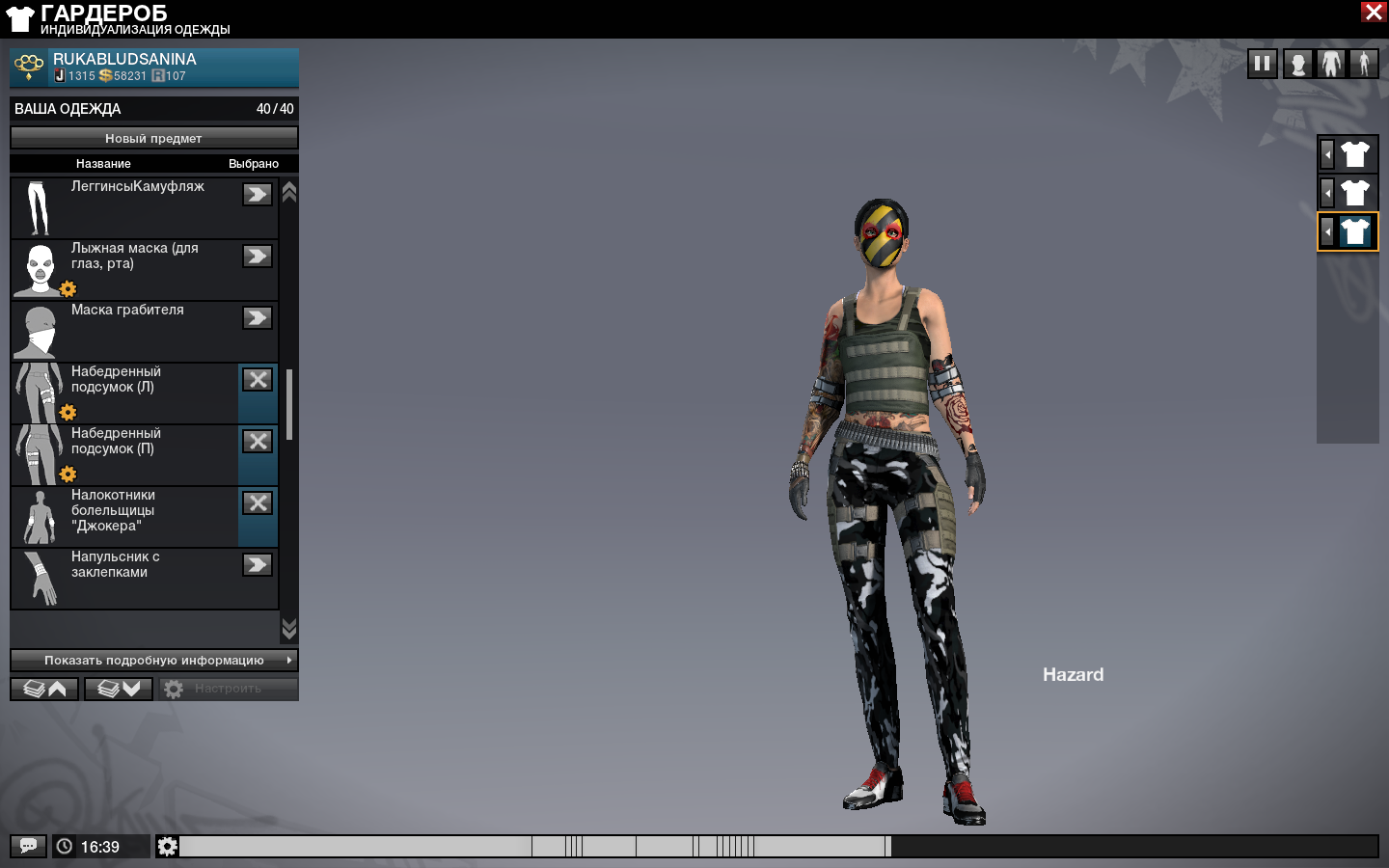
Task: Open settings gear in bottom bar
Action: 167,846
